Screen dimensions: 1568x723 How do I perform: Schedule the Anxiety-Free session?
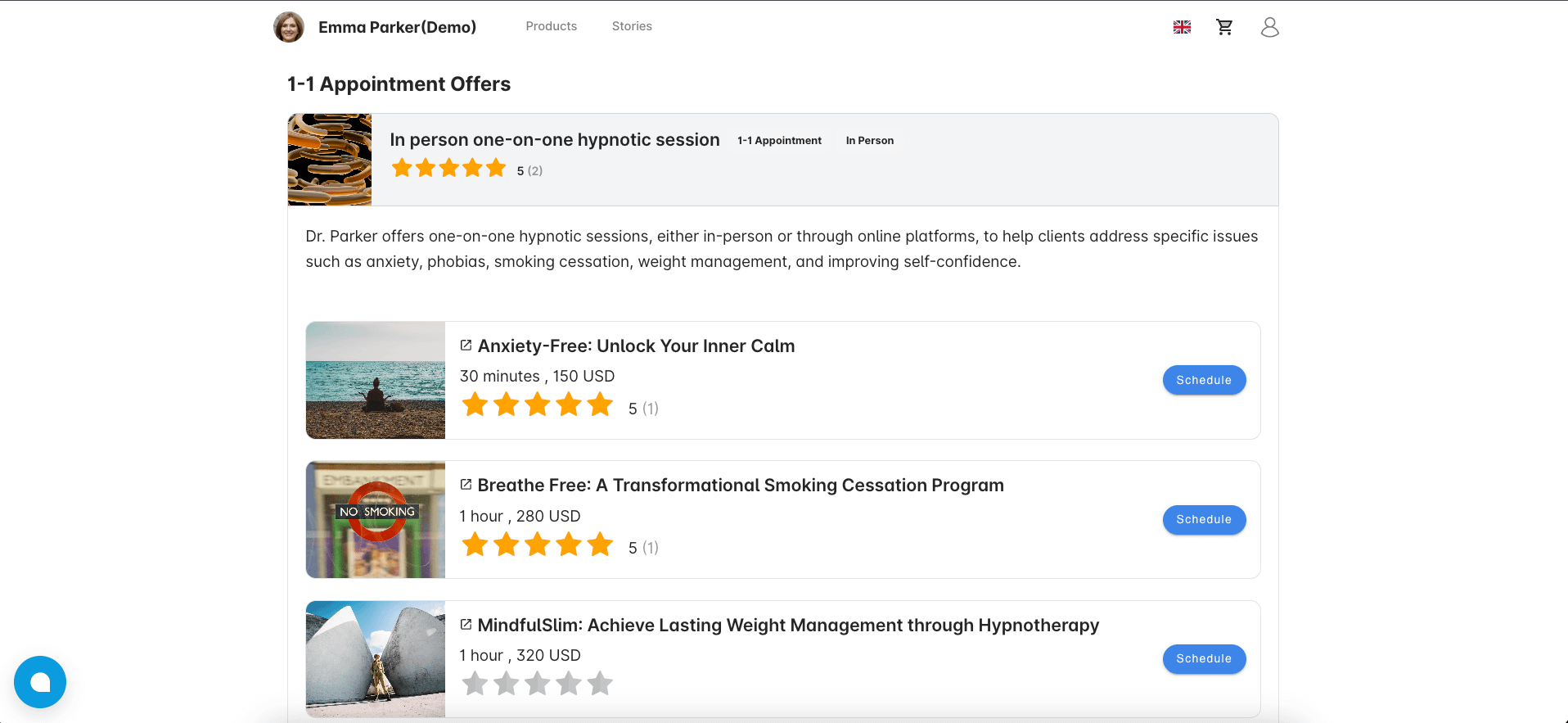point(1203,380)
